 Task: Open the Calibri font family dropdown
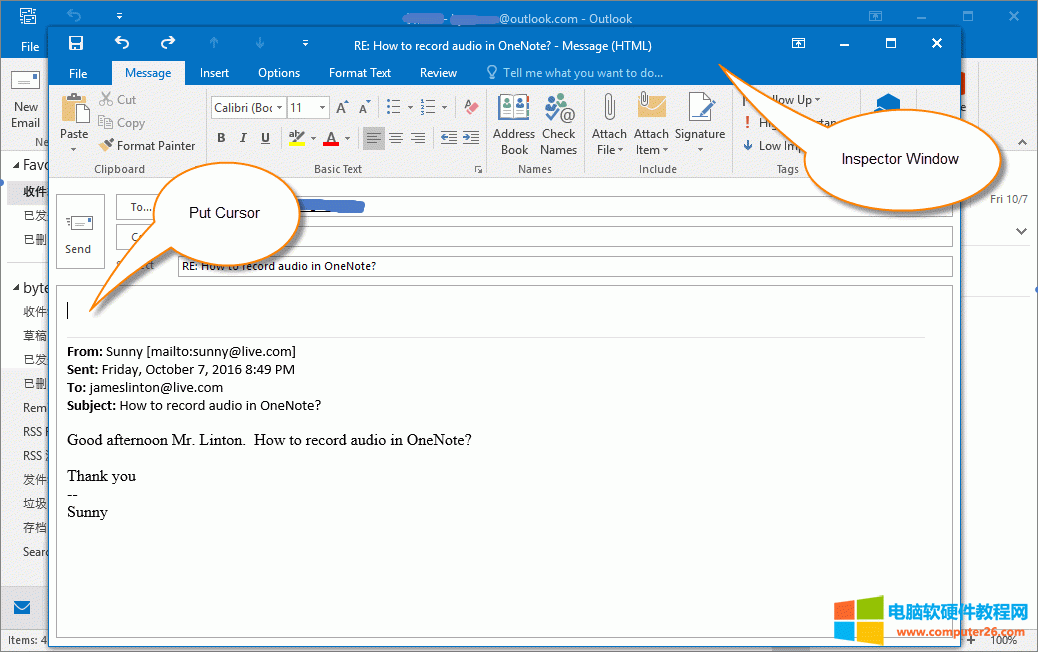coord(246,106)
